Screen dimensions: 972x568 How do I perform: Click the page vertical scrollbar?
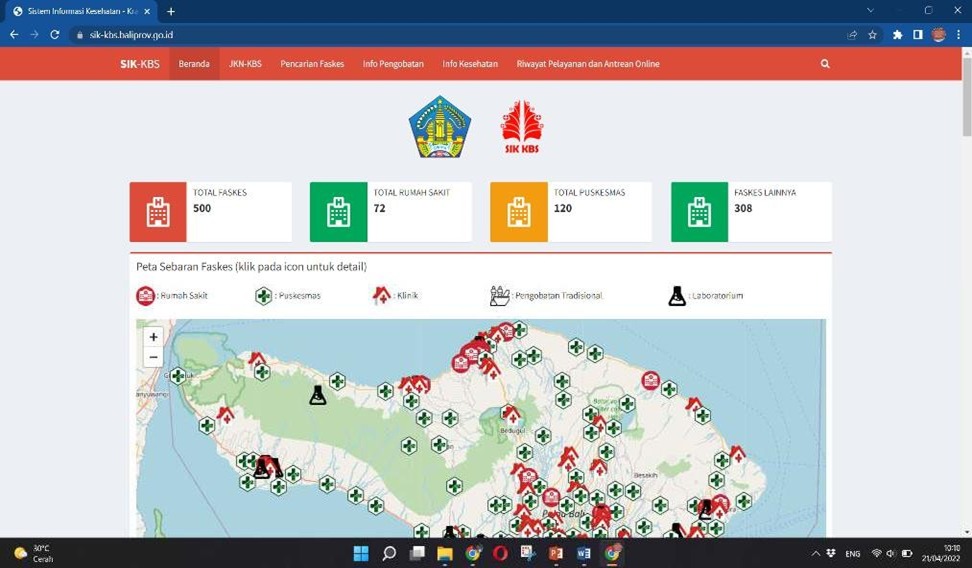point(966,110)
